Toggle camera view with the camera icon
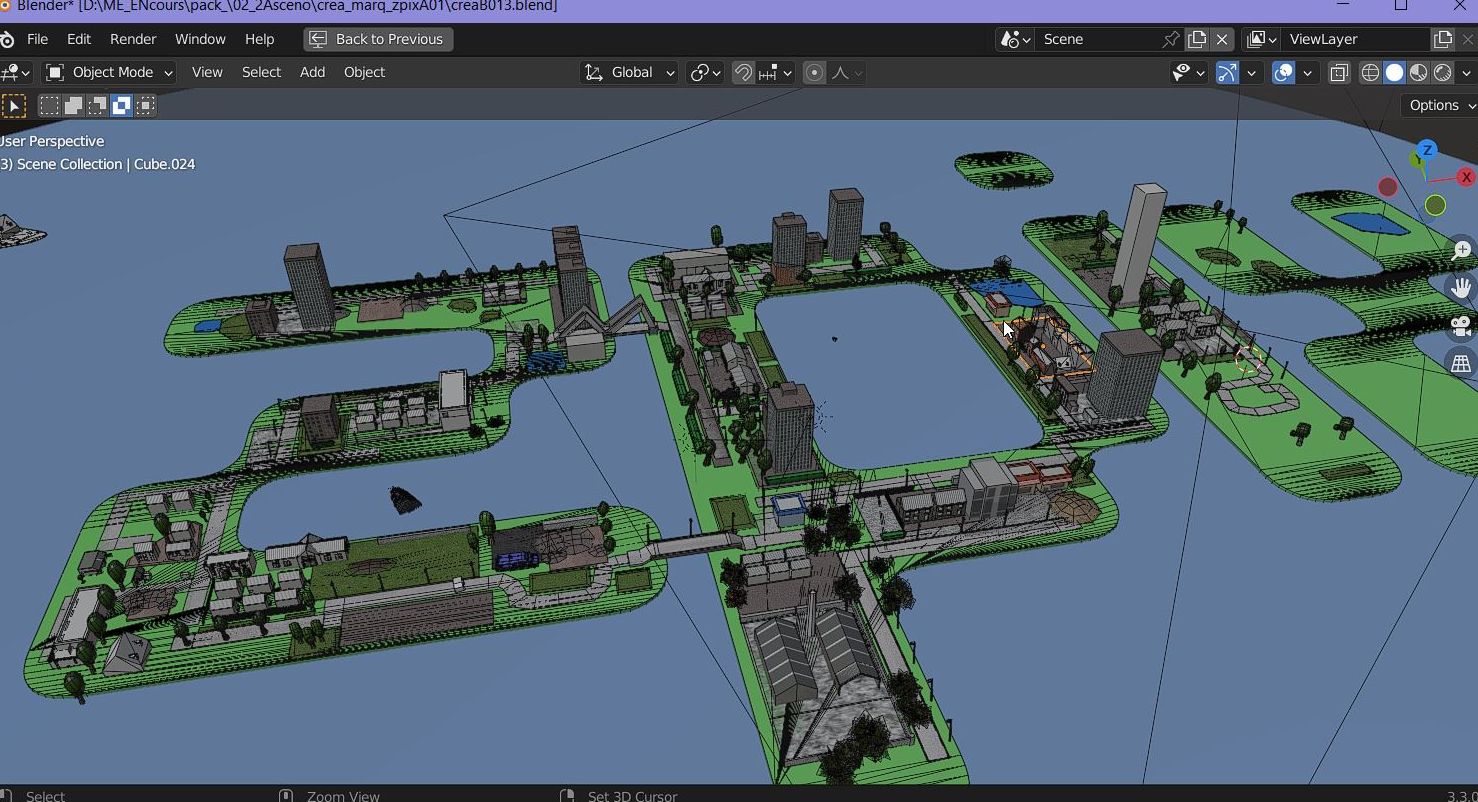This screenshot has width=1478, height=802. tap(1461, 326)
